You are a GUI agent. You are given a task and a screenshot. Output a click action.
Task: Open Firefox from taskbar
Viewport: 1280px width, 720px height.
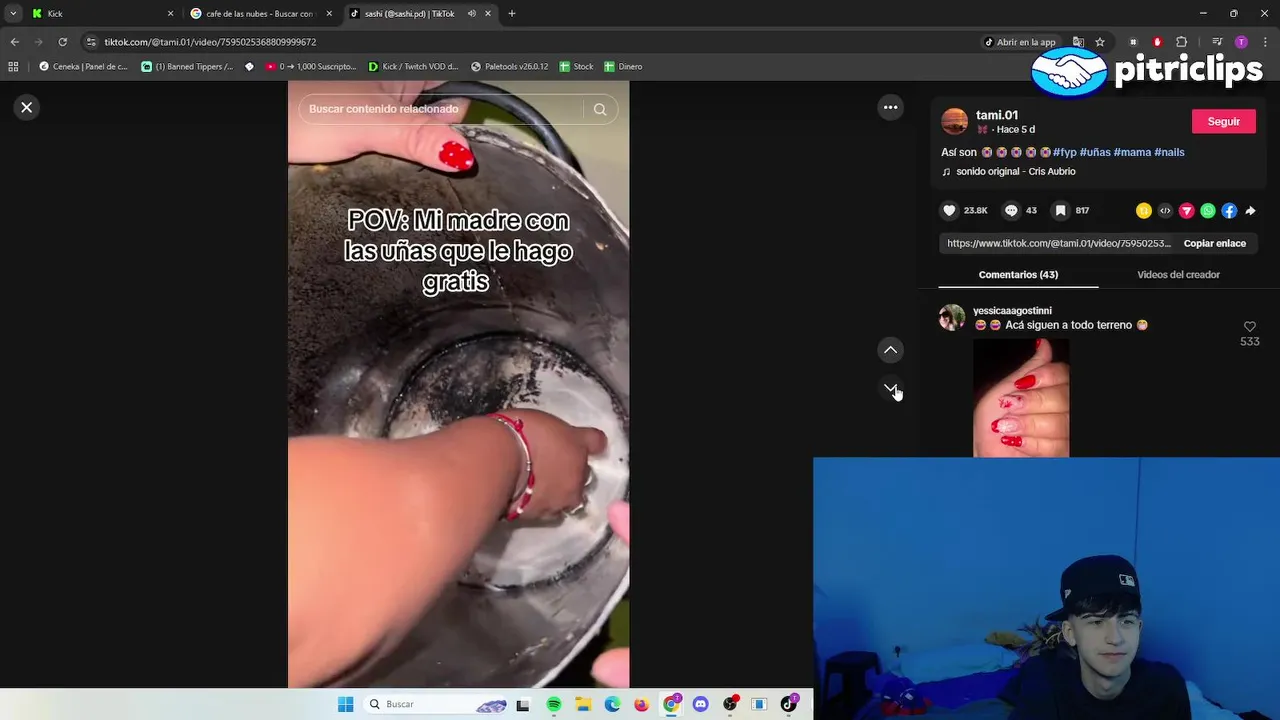pos(641,704)
